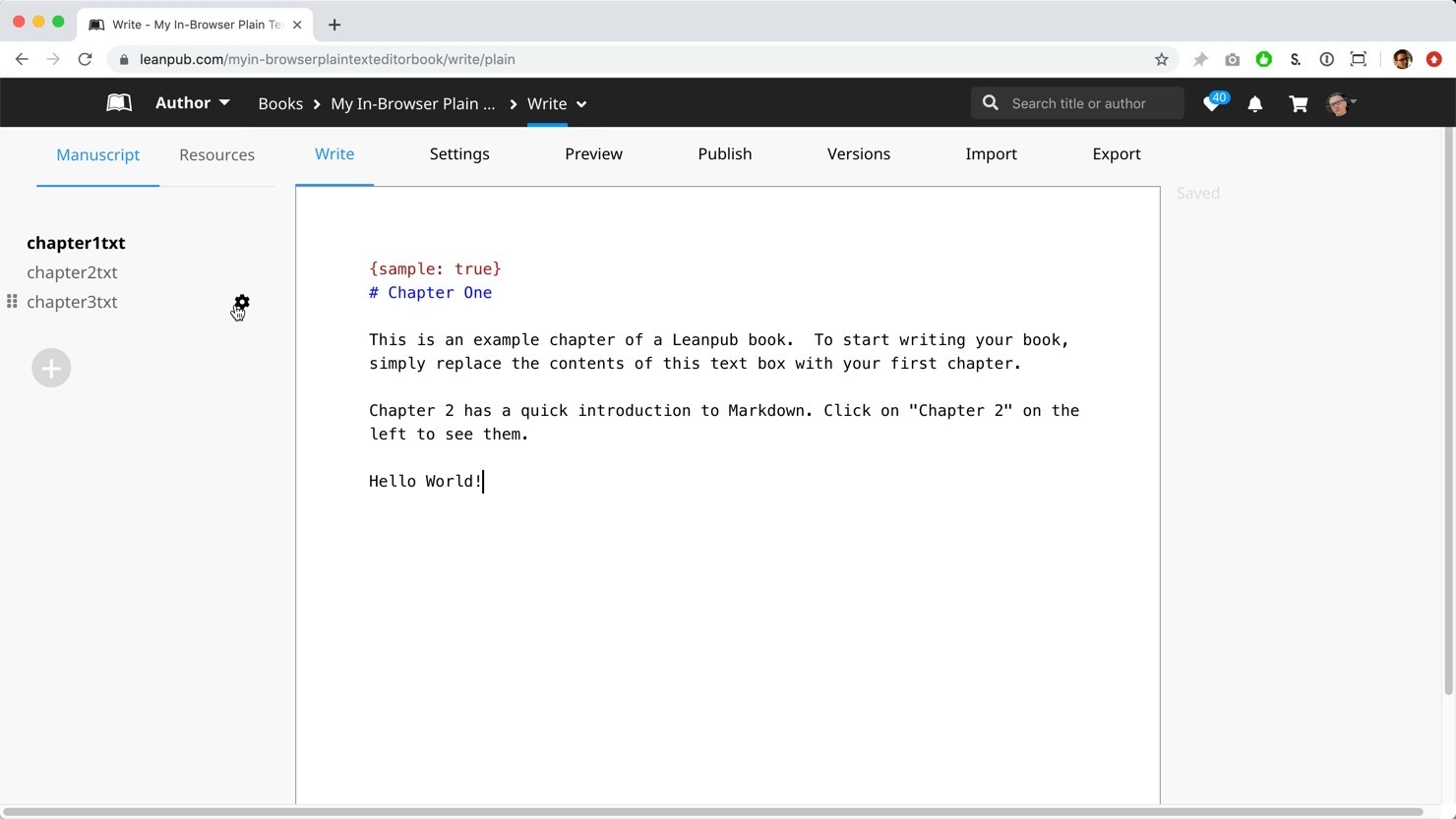Bookmark this page with star icon
Viewport: 1456px width, 819px height.
point(1161,59)
